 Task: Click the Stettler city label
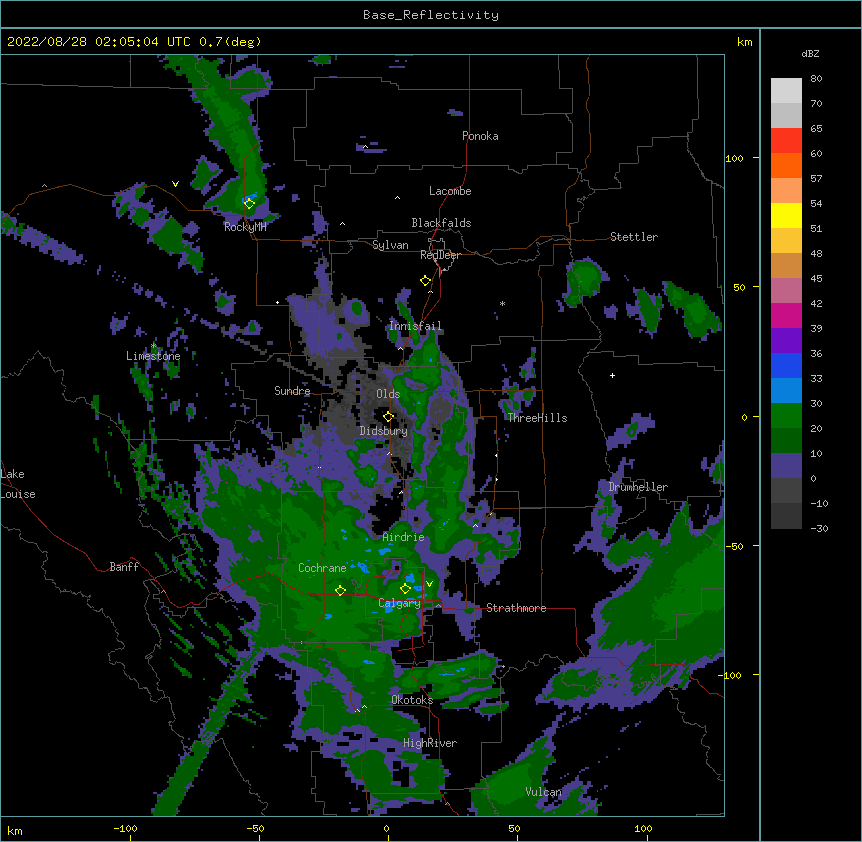634,237
